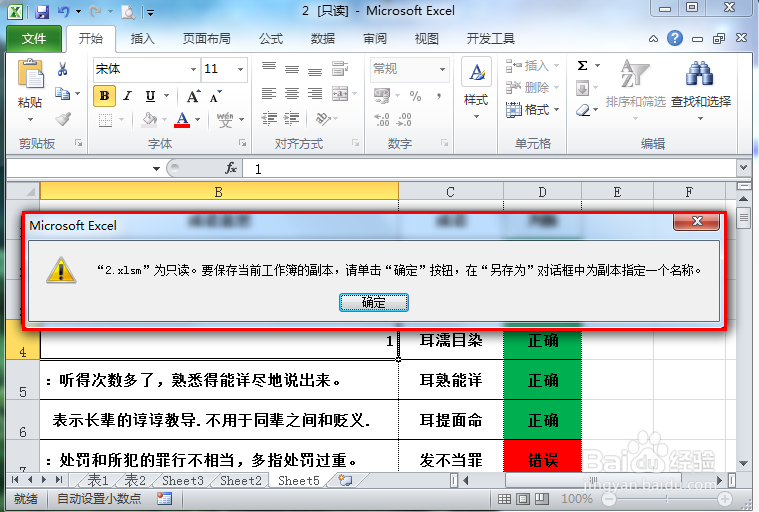Open the font name 宋体 dropdown
Viewport: 759px width, 512px height.
coord(194,69)
